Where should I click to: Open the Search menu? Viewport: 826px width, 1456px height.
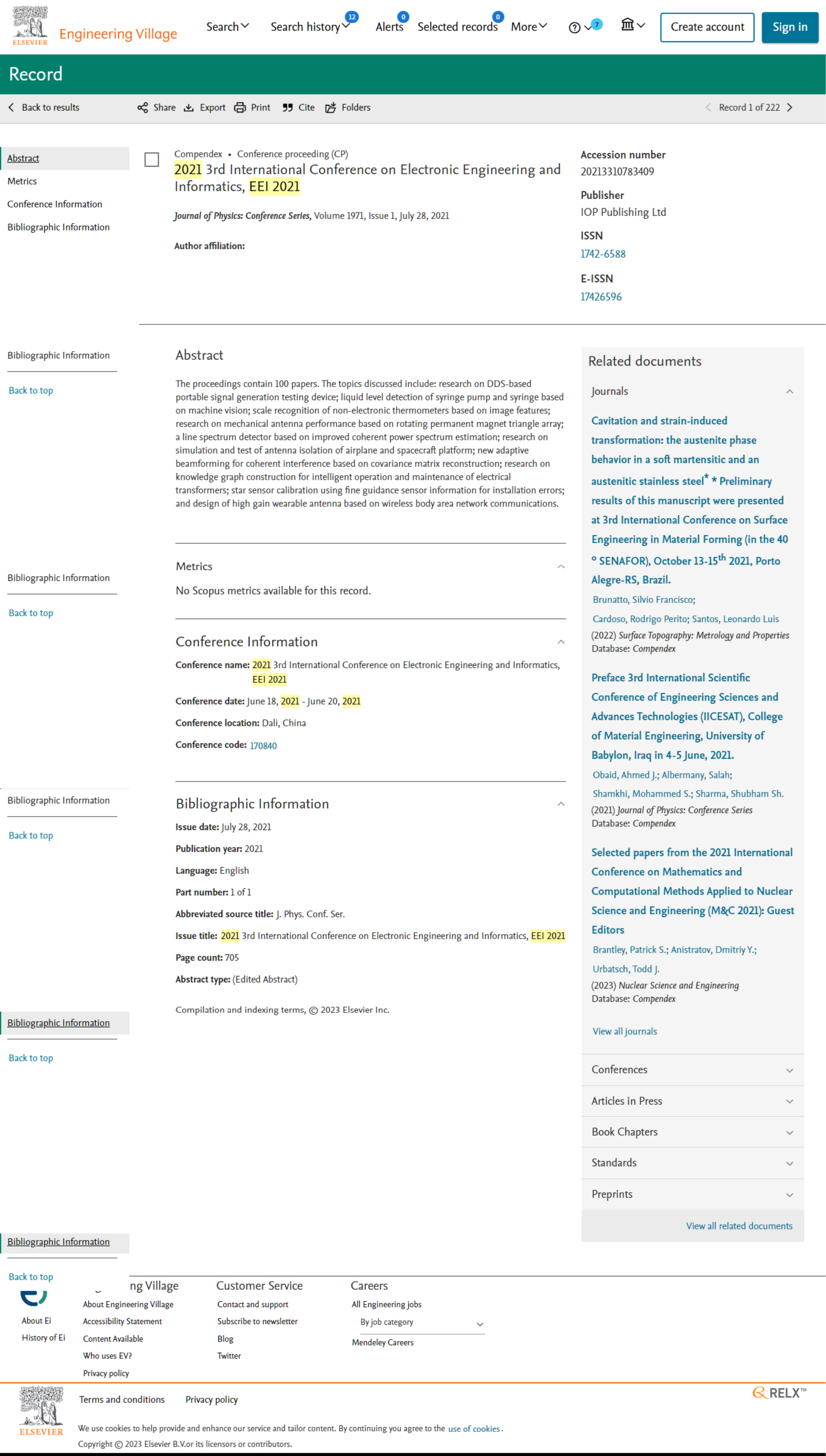coord(227,27)
